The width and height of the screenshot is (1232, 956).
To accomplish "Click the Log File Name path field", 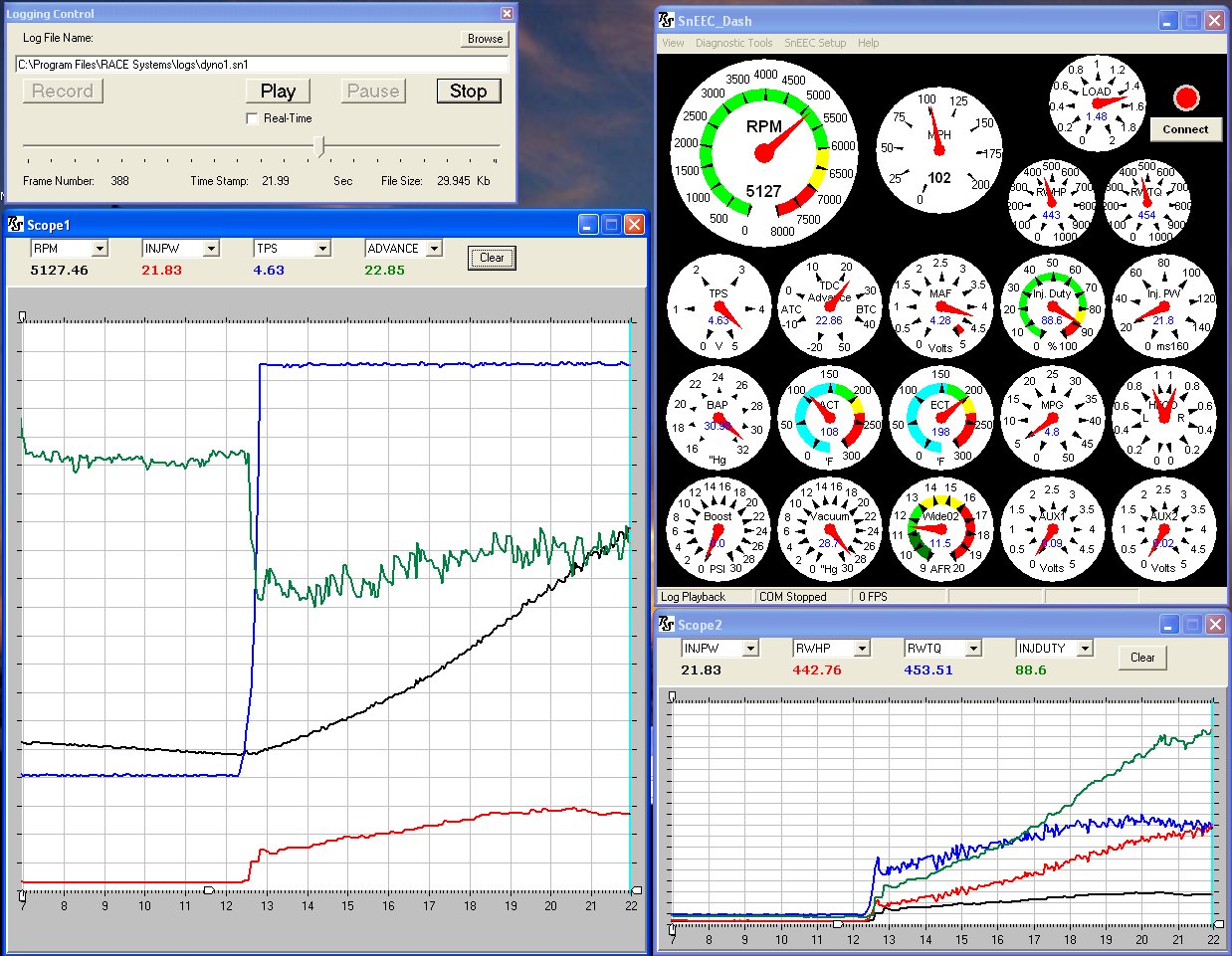I will click(262, 65).
